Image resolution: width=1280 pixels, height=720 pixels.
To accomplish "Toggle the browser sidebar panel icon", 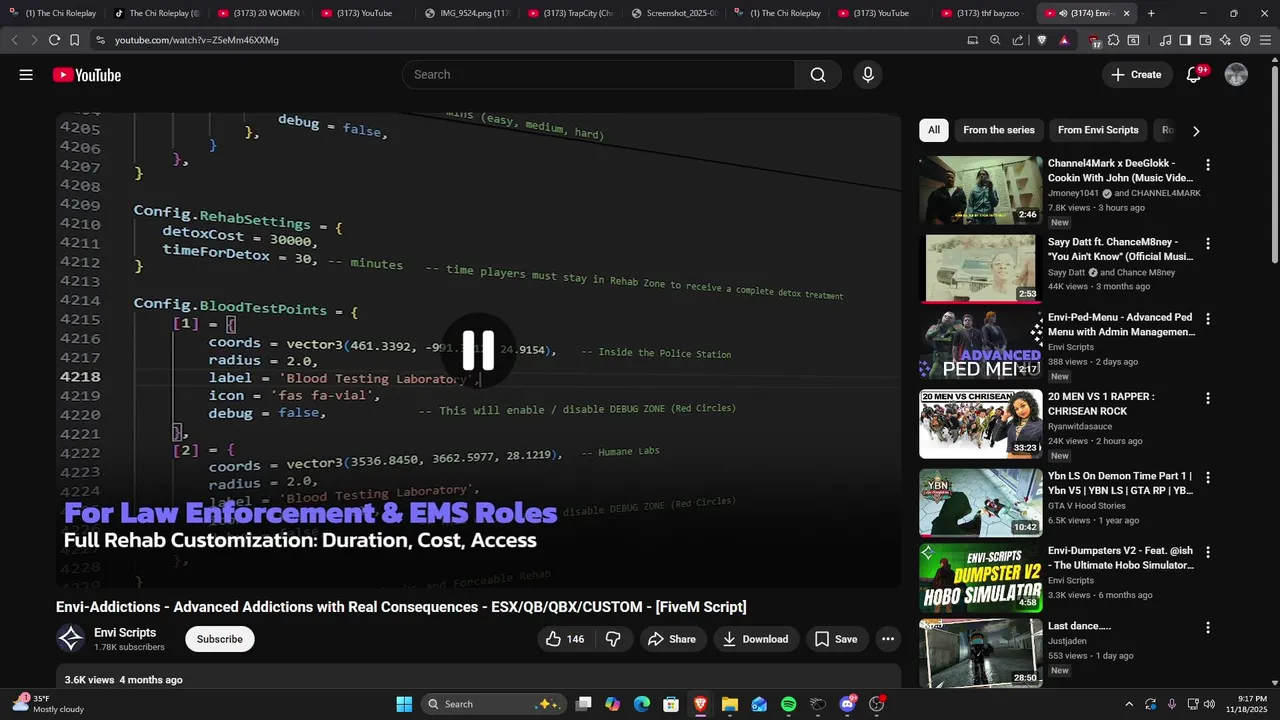I will (1185, 40).
